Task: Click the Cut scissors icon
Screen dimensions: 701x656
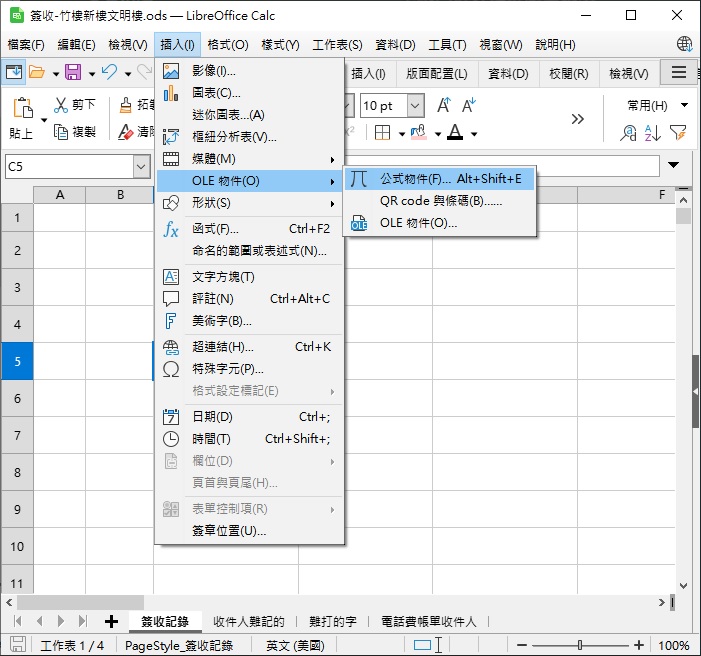Action: point(61,105)
